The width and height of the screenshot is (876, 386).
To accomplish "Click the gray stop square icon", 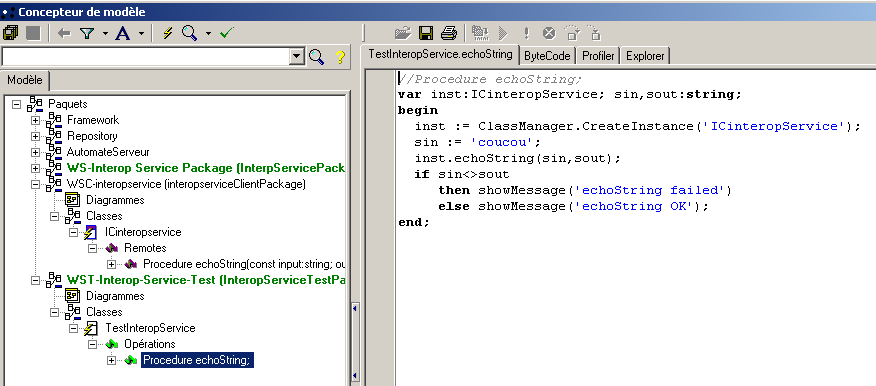I will tap(34, 34).
